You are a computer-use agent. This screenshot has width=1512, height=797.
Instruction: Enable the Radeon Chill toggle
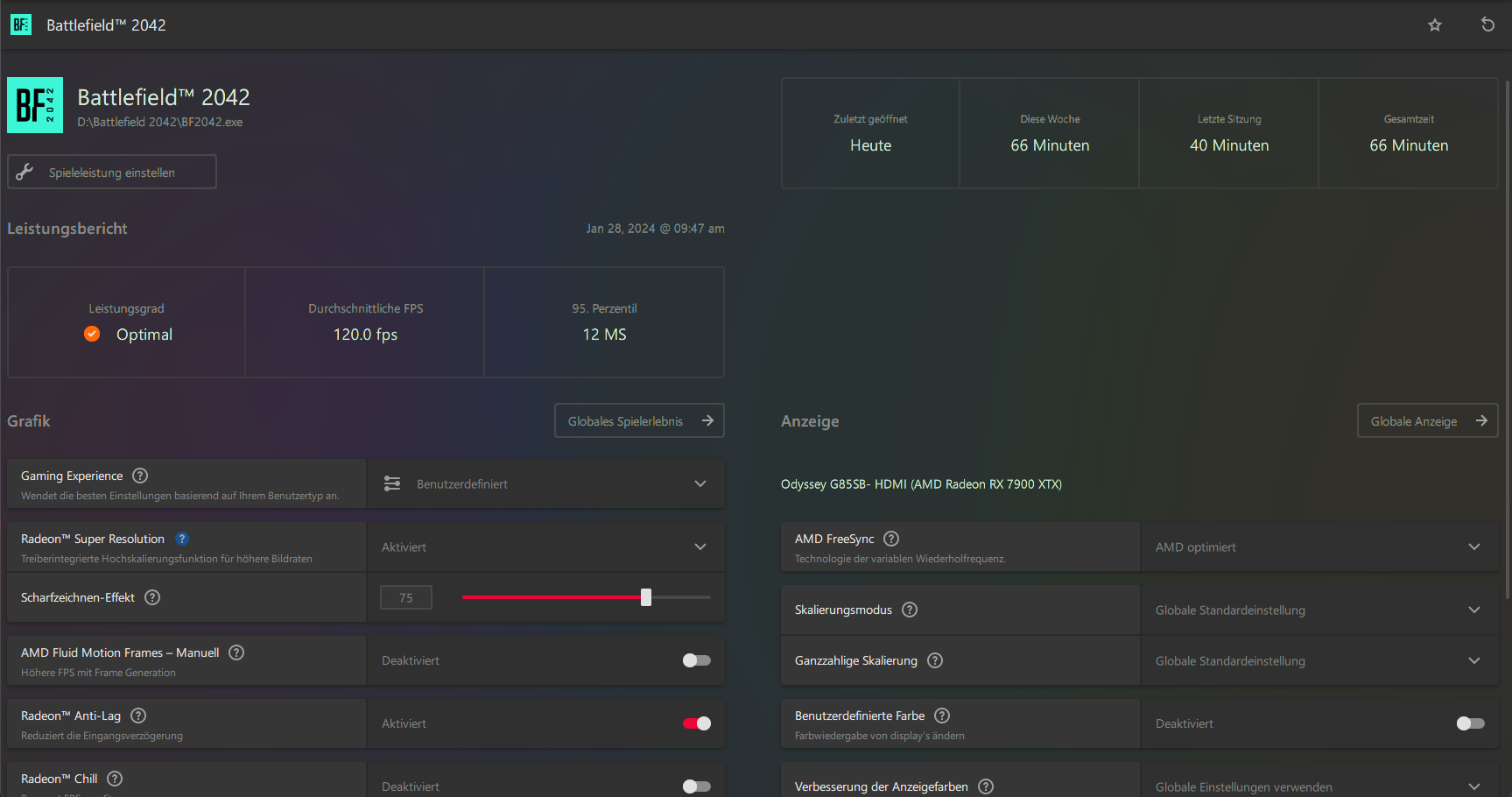(x=697, y=786)
